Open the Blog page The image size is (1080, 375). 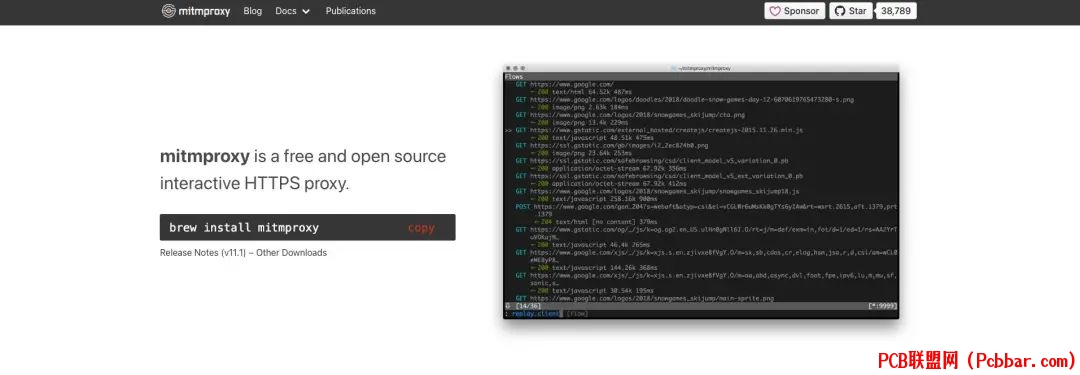pyautogui.click(x=253, y=11)
